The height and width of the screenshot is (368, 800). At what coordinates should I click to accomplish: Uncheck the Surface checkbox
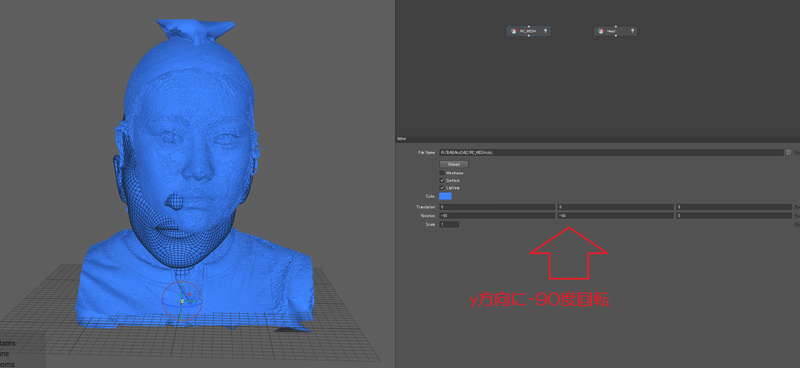click(x=442, y=181)
